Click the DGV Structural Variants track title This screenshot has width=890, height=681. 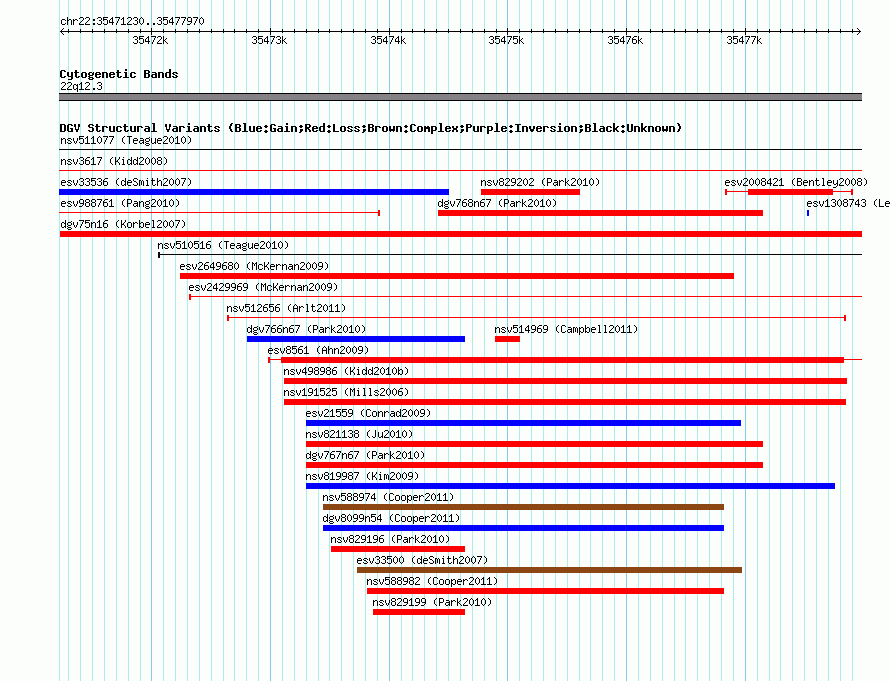point(371,128)
